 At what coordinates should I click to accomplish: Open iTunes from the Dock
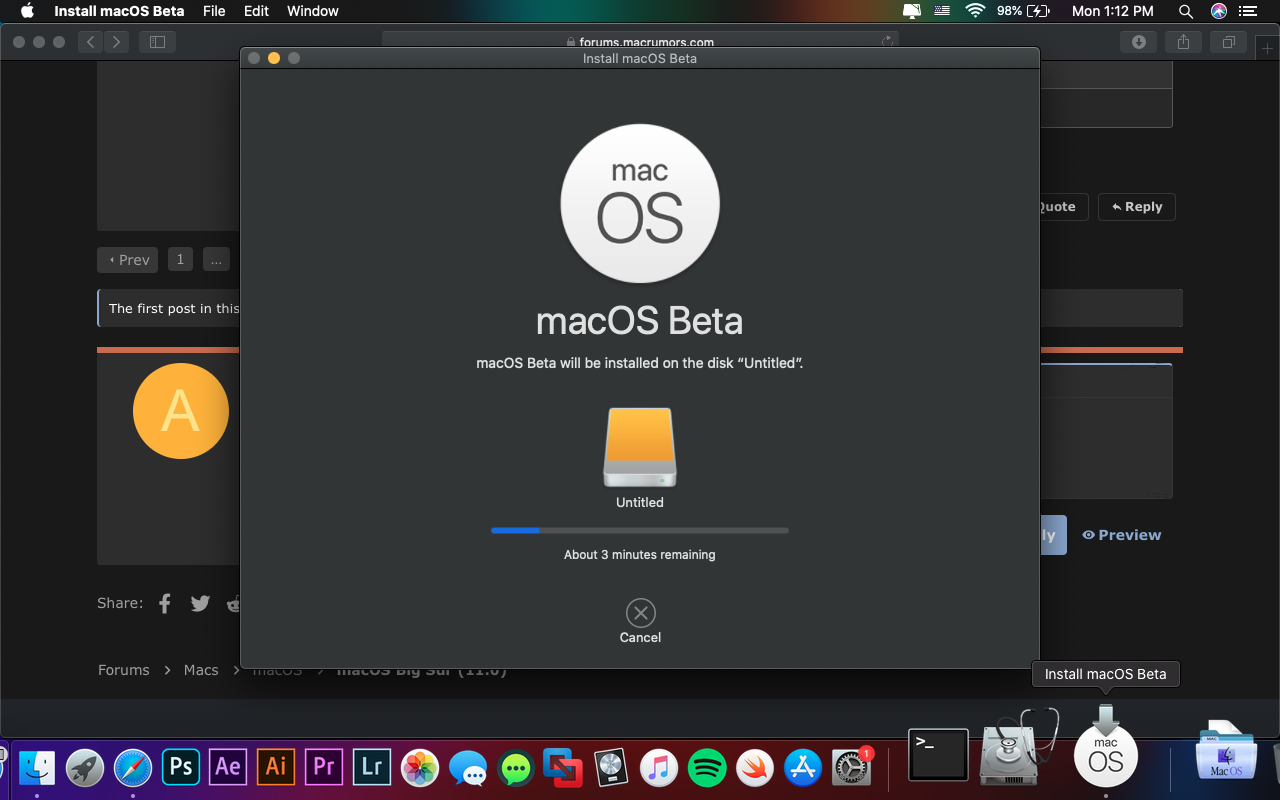coord(659,767)
